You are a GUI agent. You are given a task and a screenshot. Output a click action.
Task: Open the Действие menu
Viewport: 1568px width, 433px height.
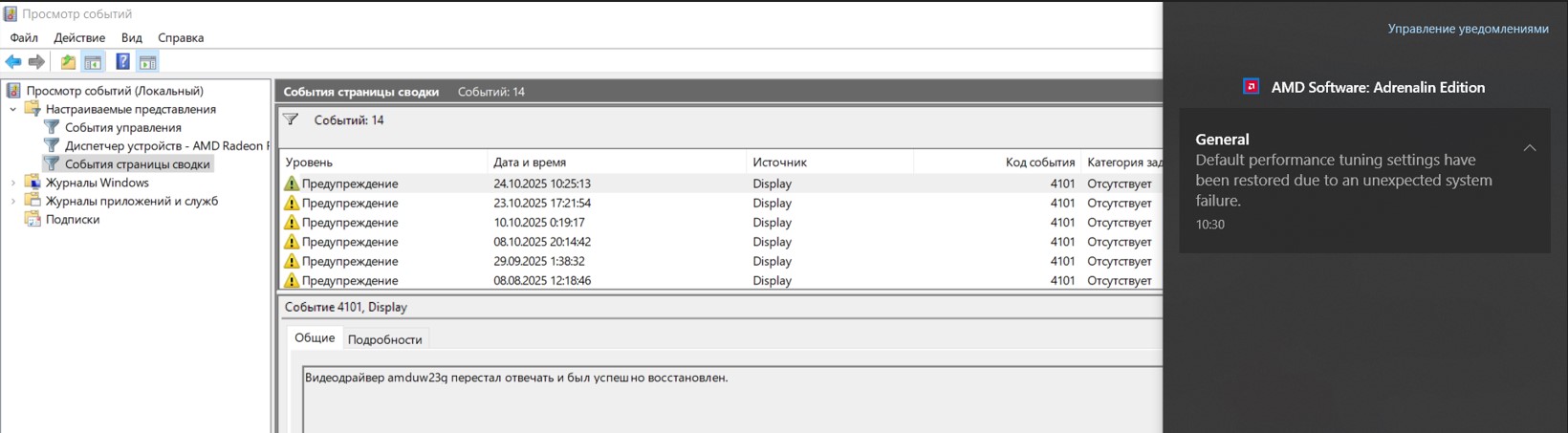(x=79, y=38)
